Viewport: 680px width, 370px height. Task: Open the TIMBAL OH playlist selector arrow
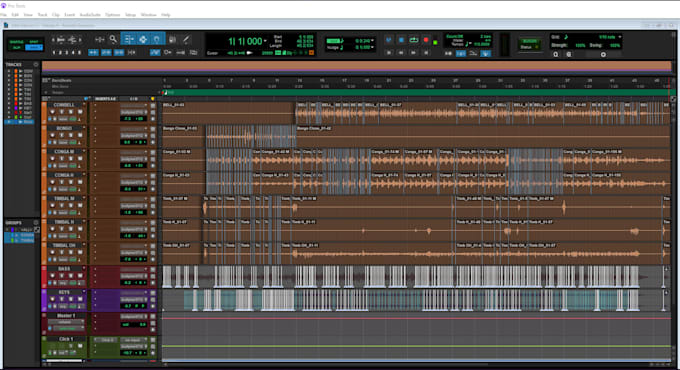click(x=84, y=245)
